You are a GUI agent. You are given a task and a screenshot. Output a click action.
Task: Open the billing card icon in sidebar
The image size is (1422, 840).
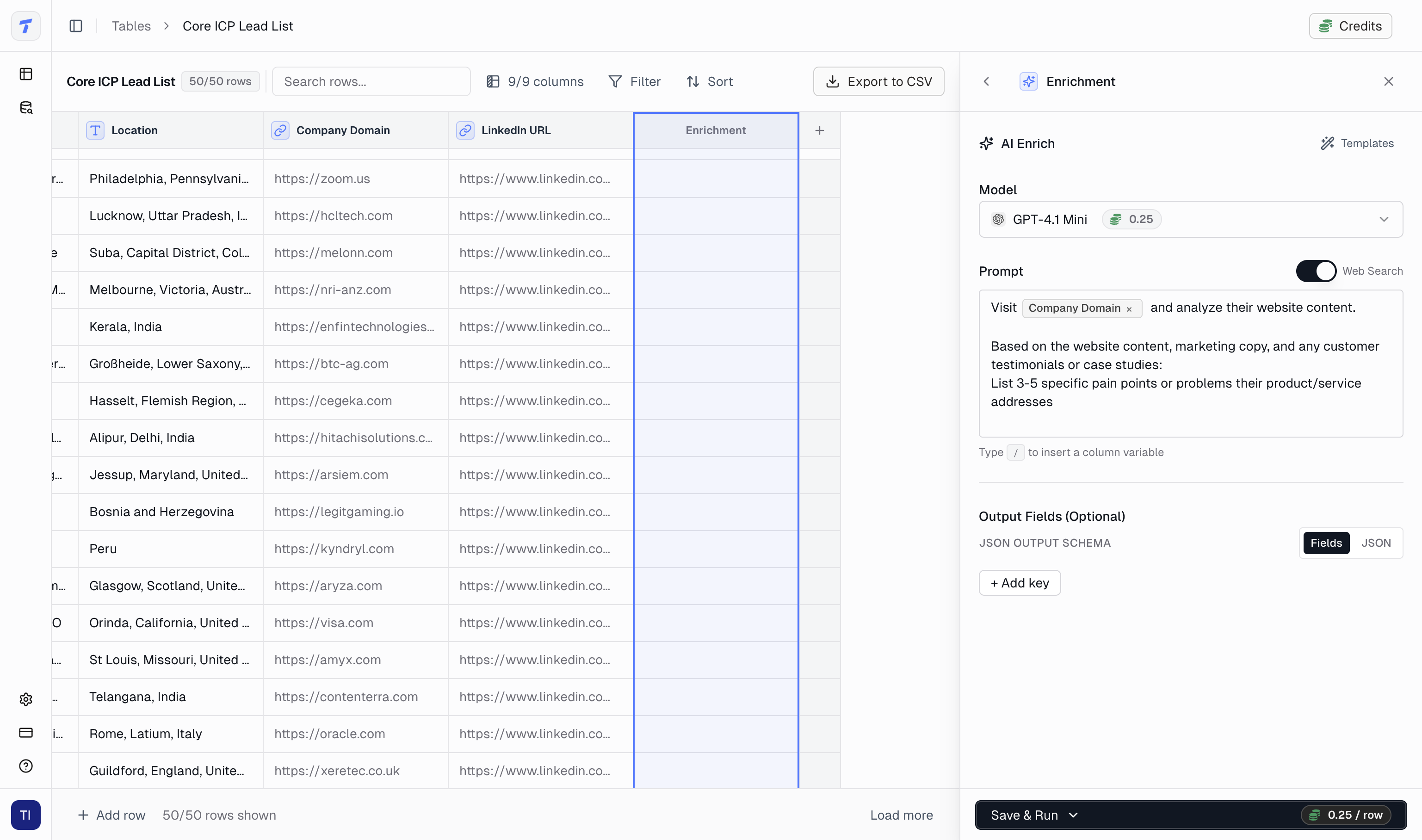[26, 732]
